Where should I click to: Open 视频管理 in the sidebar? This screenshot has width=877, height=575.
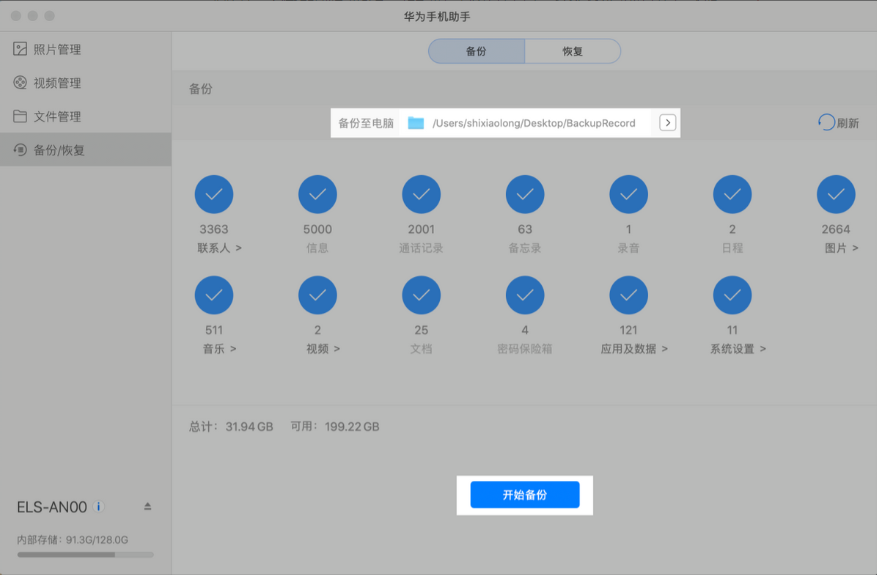click(x=86, y=83)
